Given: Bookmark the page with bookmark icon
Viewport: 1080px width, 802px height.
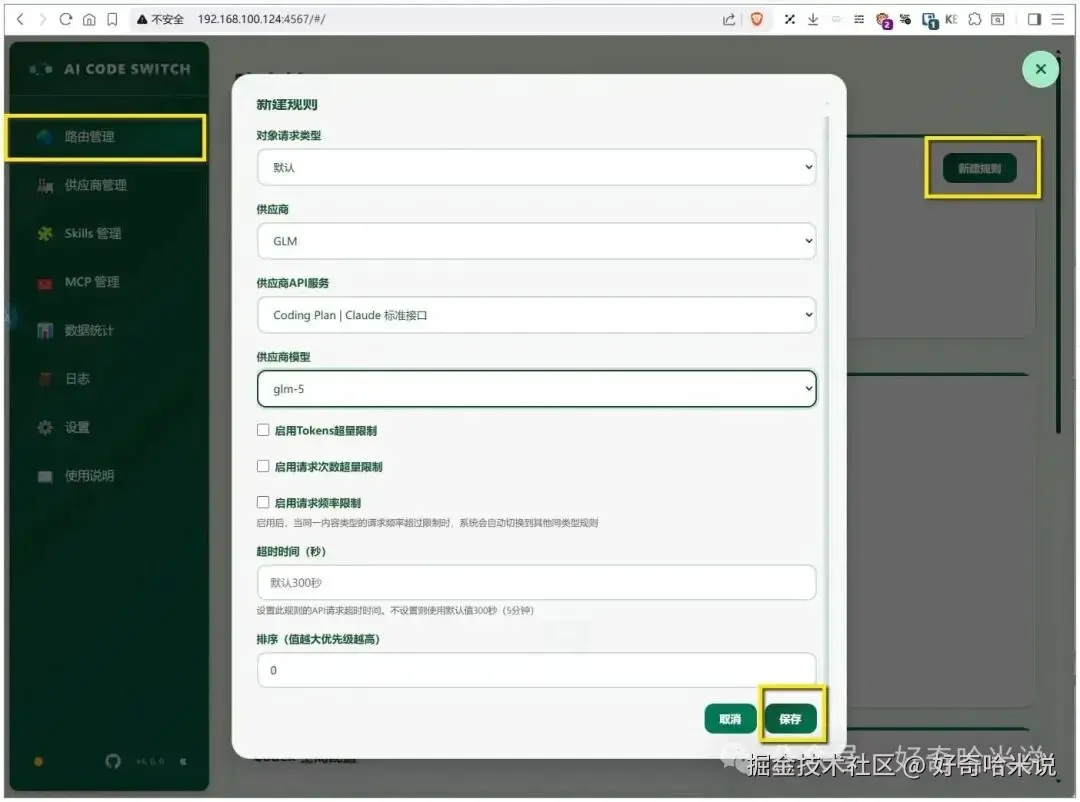Looking at the screenshot, I should 112,19.
